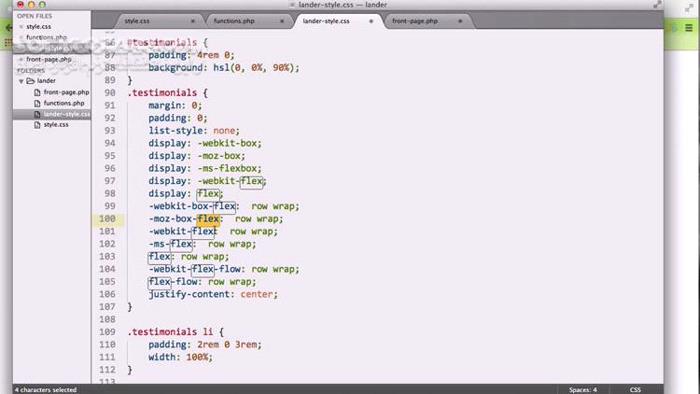Screen dimensions: 700x394
Task: Select the lander folder name in sidebar
Action: tap(46, 81)
